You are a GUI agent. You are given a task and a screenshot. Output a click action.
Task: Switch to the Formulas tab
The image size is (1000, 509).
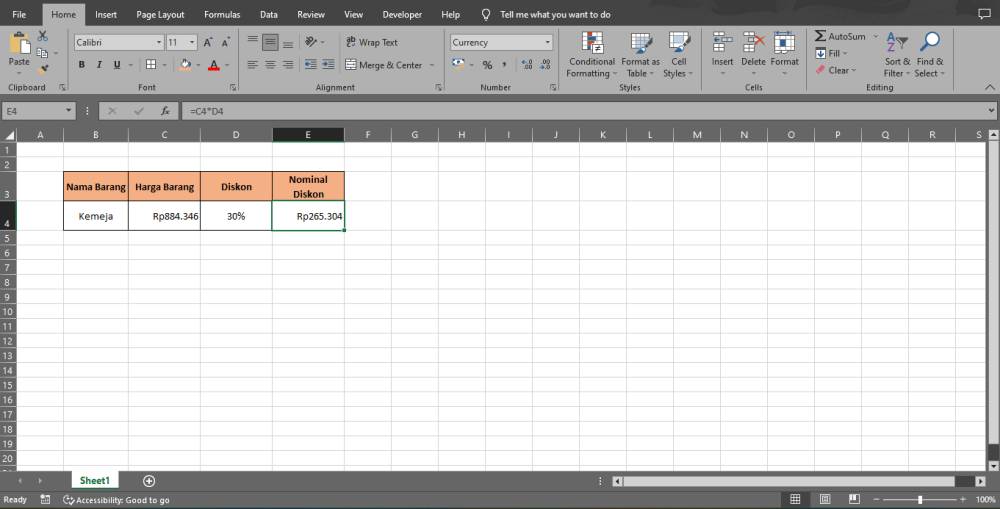click(221, 15)
